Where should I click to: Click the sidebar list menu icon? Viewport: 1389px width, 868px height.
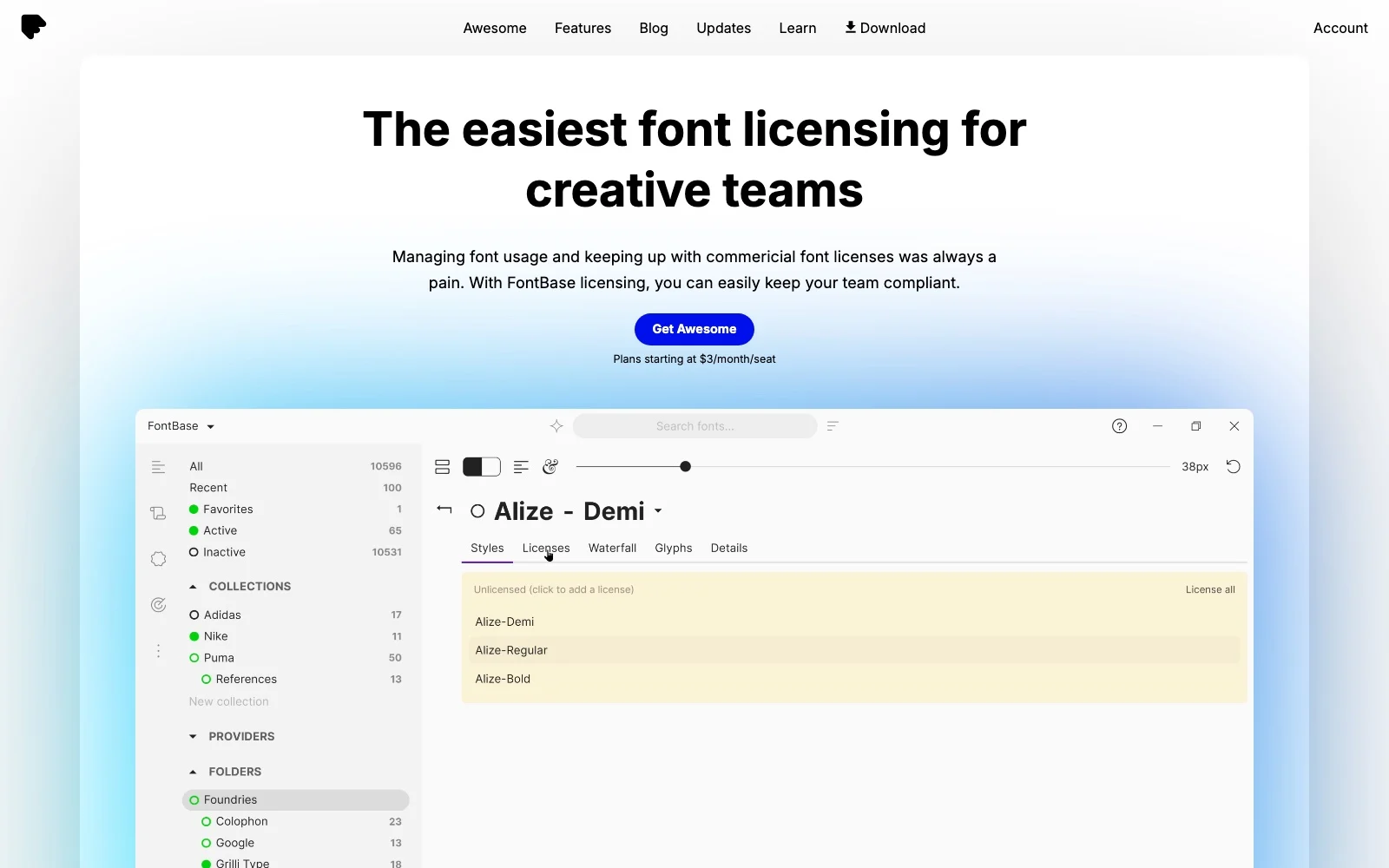pos(158,467)
